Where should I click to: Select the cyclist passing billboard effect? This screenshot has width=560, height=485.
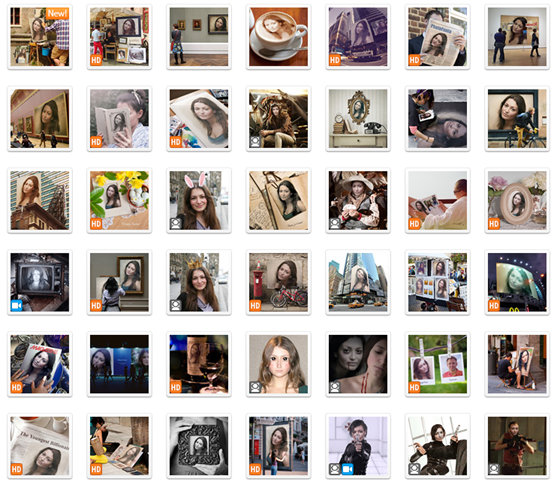pyautogui.click(x=517, y=119)
